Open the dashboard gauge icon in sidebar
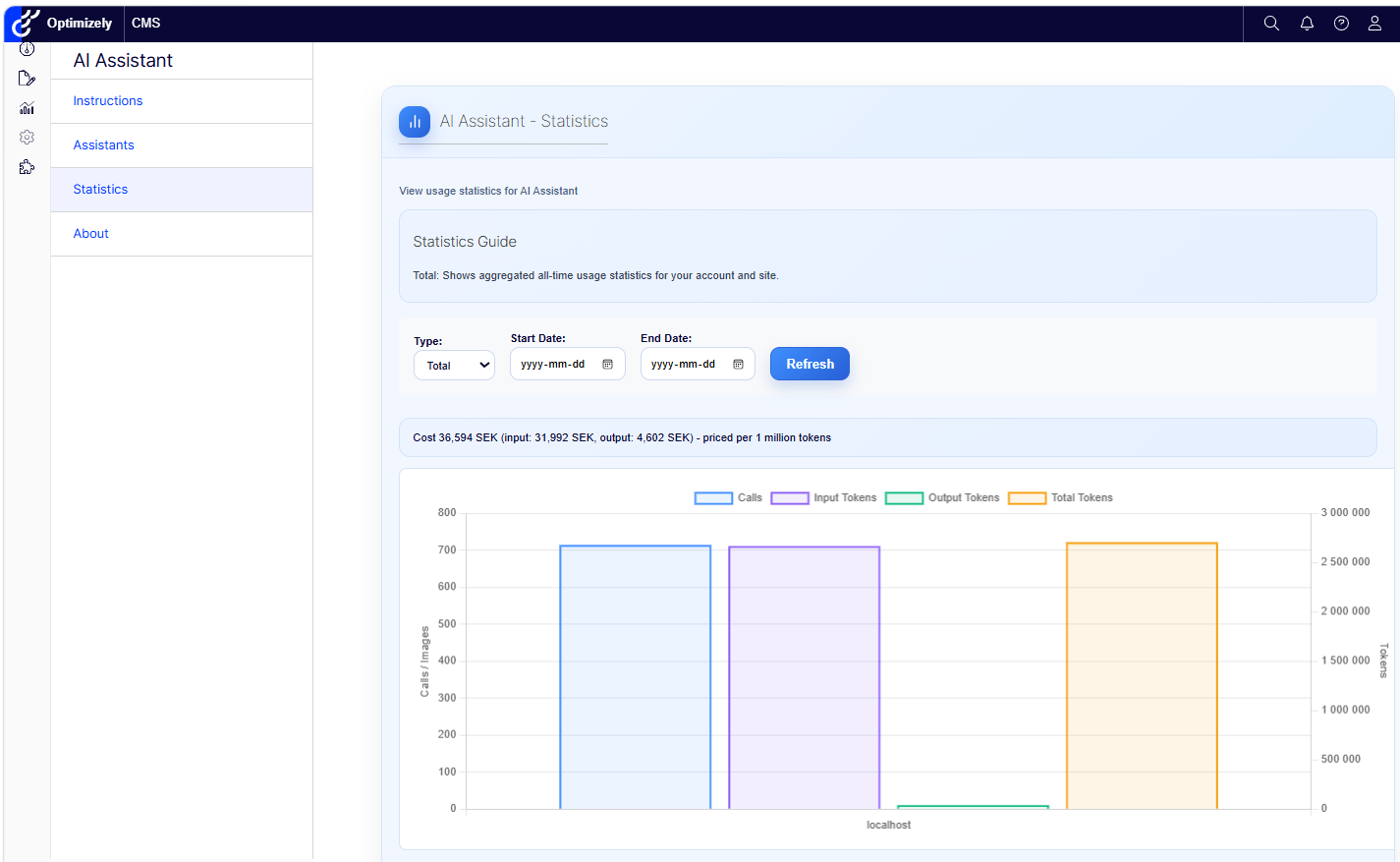The image size is (1400, 862). click(27, 49)
